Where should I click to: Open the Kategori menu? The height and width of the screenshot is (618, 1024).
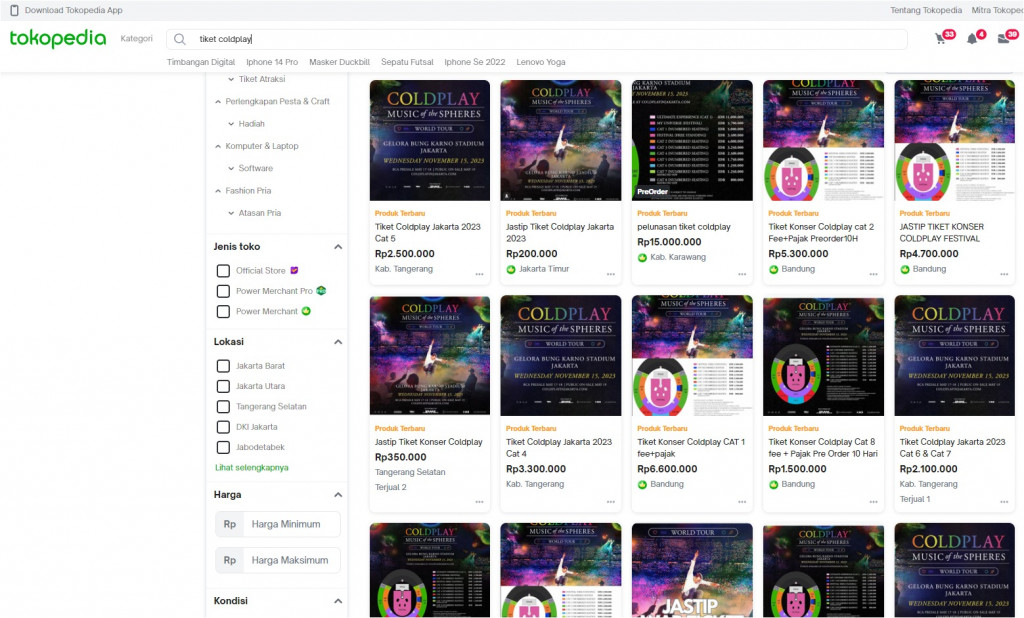coord(136,39)
